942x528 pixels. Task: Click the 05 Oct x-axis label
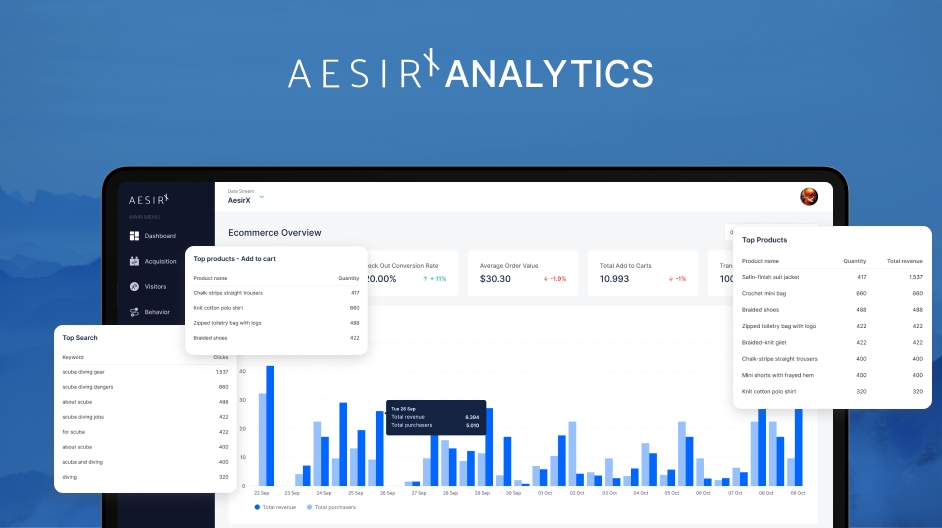tap(672, 493)
